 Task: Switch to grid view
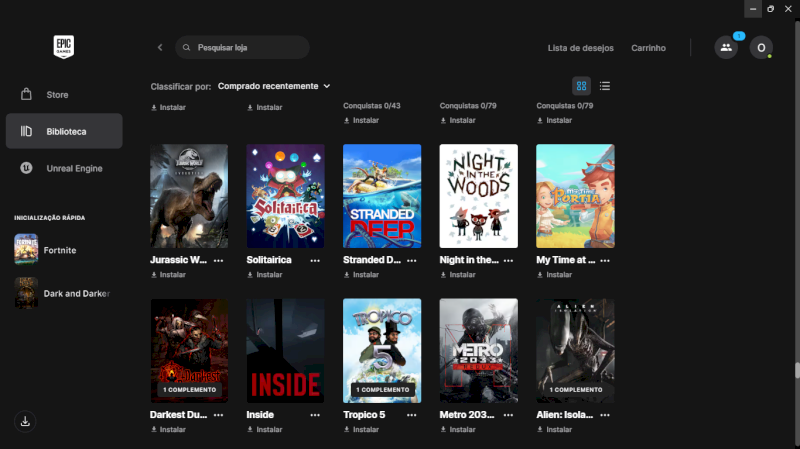pyautogui.click(x=581, y=86)
